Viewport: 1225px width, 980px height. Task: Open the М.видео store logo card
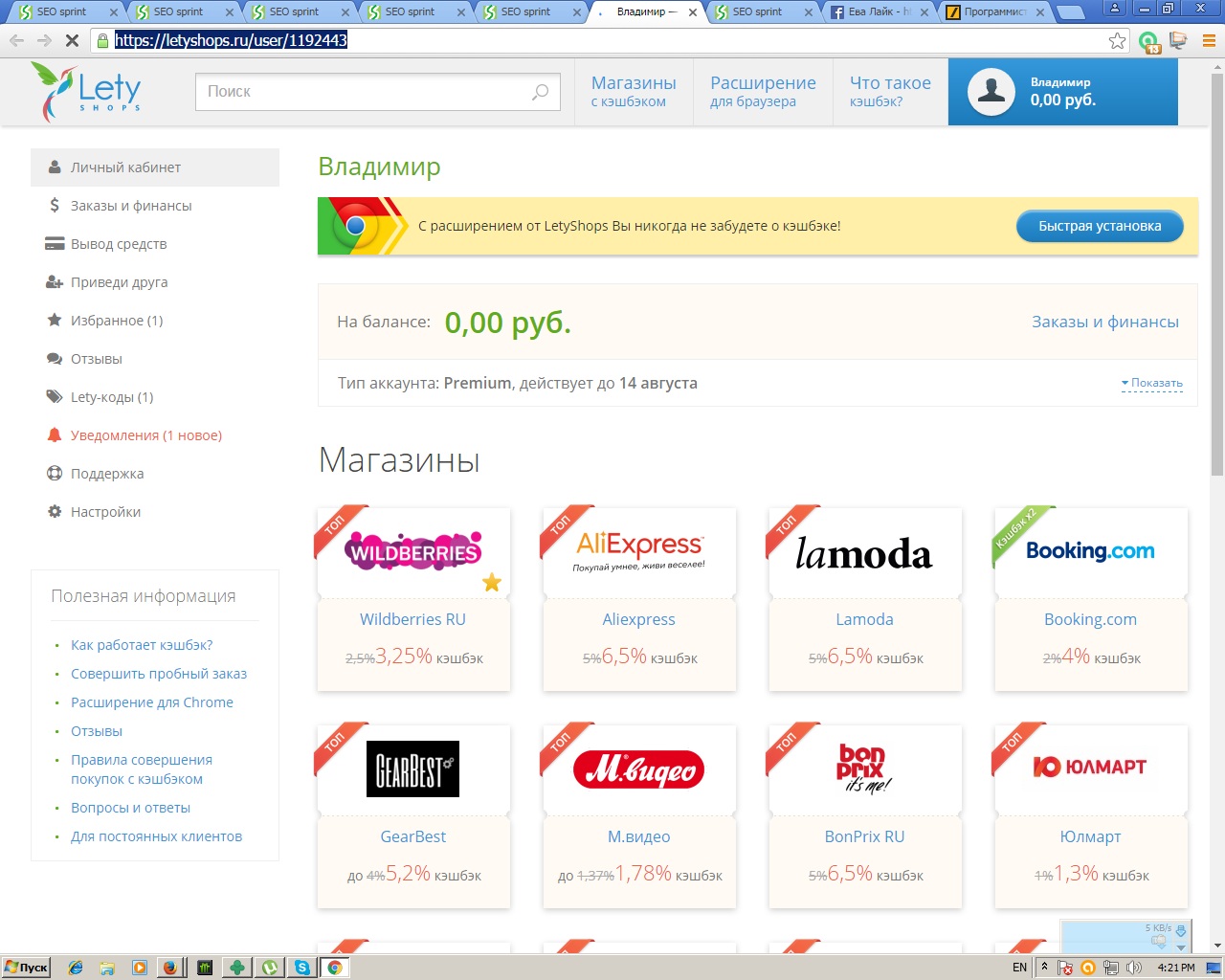[639, 769]
